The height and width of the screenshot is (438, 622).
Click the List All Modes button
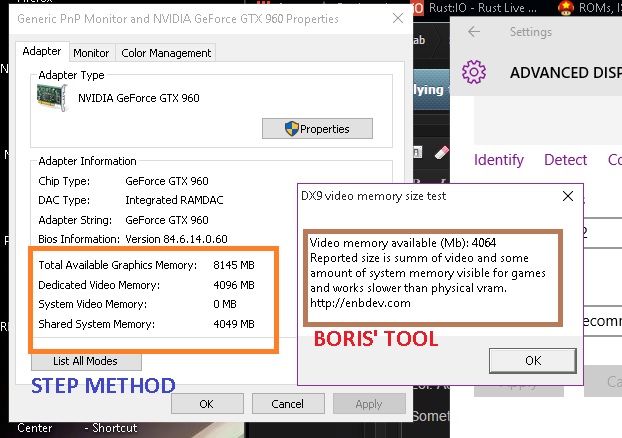click(86, 361)
